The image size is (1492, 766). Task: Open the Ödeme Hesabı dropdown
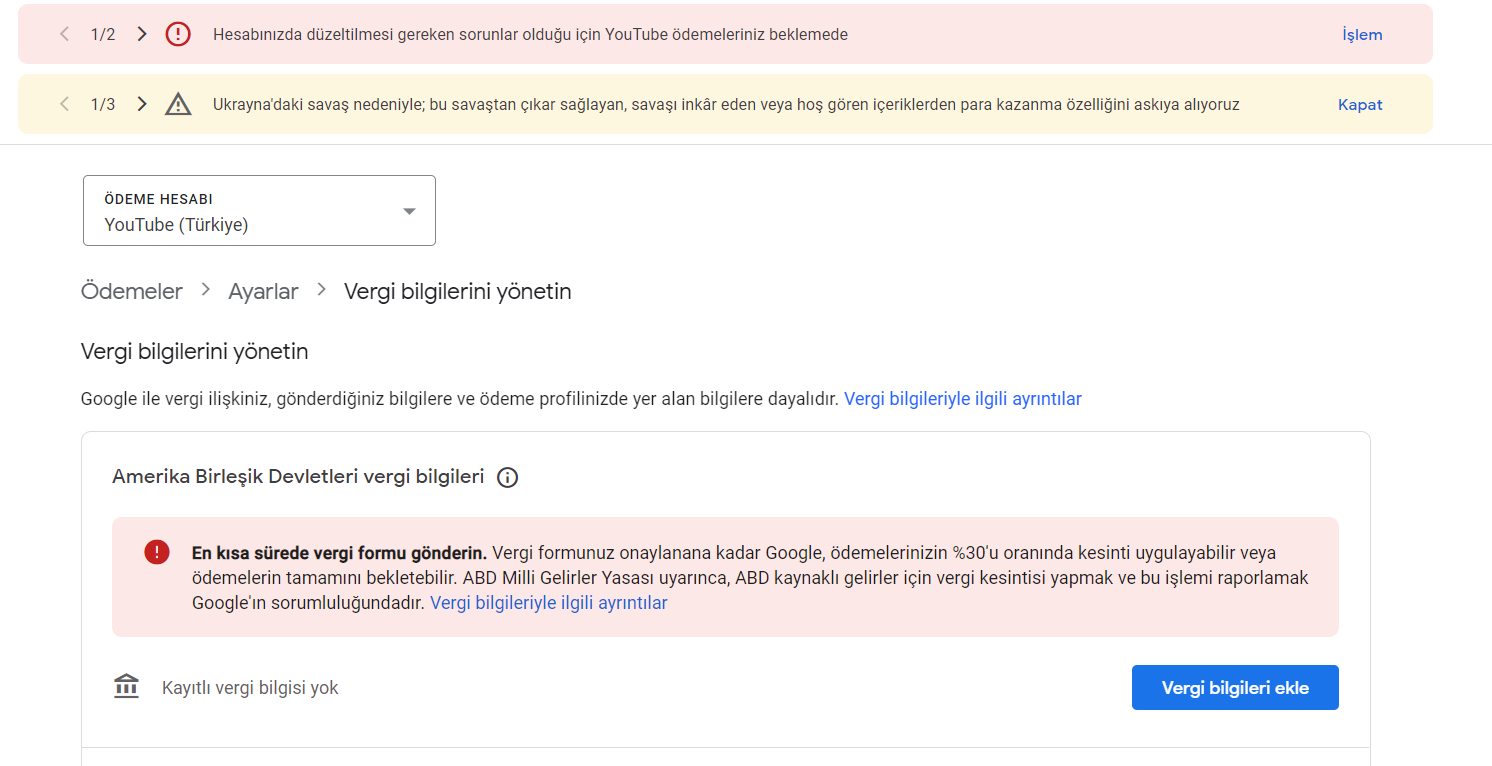(x=259, y=210)
